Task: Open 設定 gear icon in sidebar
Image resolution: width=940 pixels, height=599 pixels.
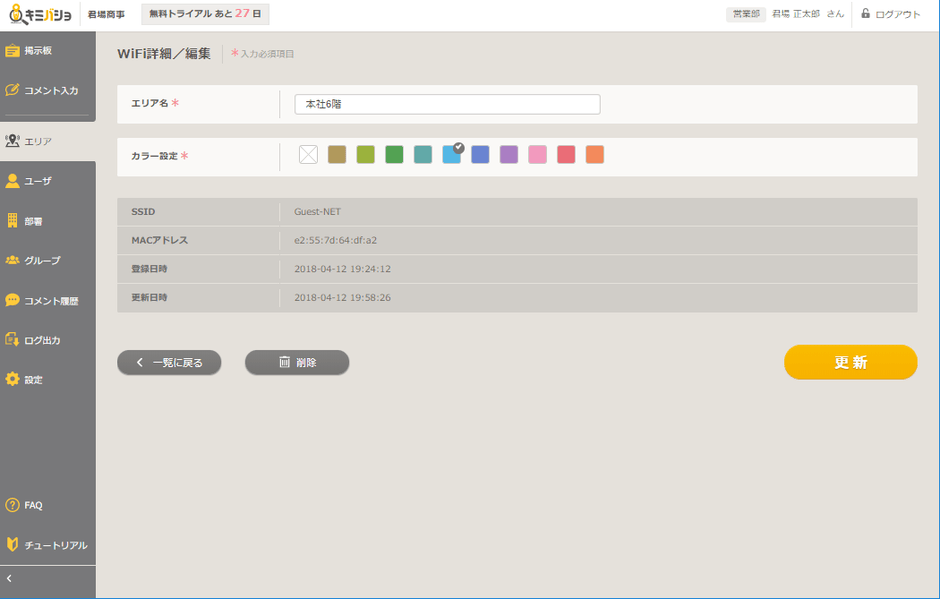Action: [13, 380]
